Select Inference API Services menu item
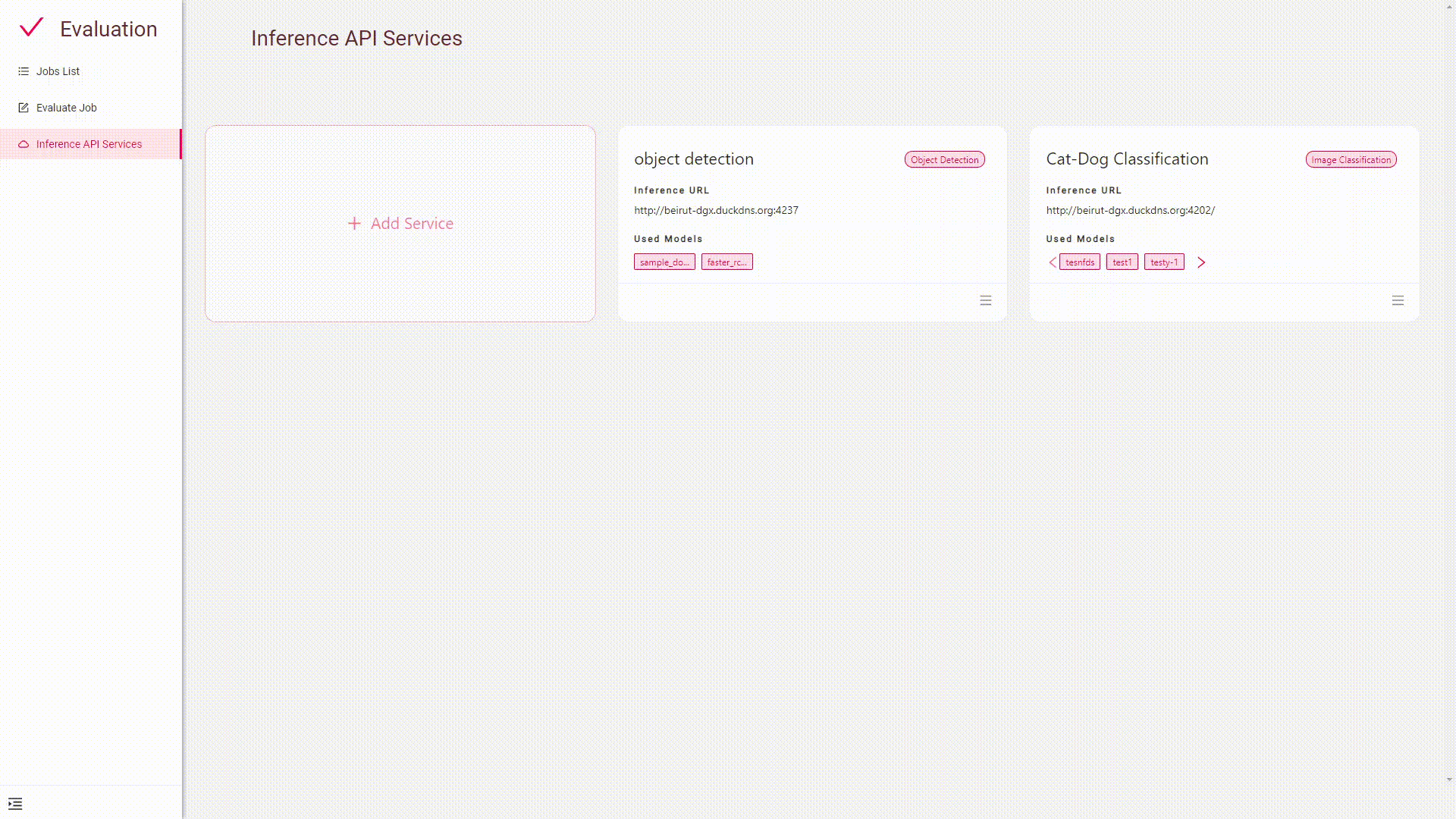The width and height of the screenshot is (1456, 819). [x=89, y=144]
